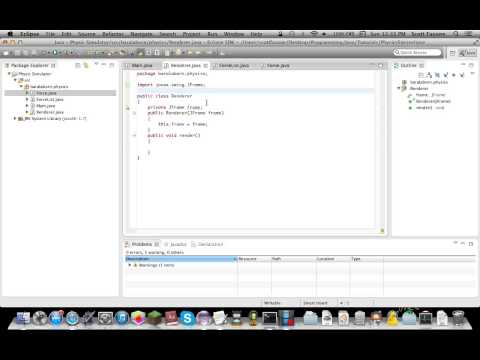Collapse all in Package Explorer toolbar

(x=78, y=65)
